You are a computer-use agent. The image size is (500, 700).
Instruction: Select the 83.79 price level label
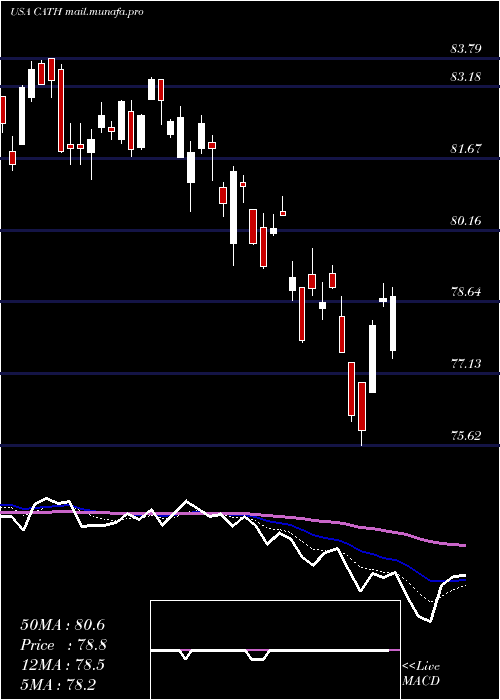[x=466, y=49]
